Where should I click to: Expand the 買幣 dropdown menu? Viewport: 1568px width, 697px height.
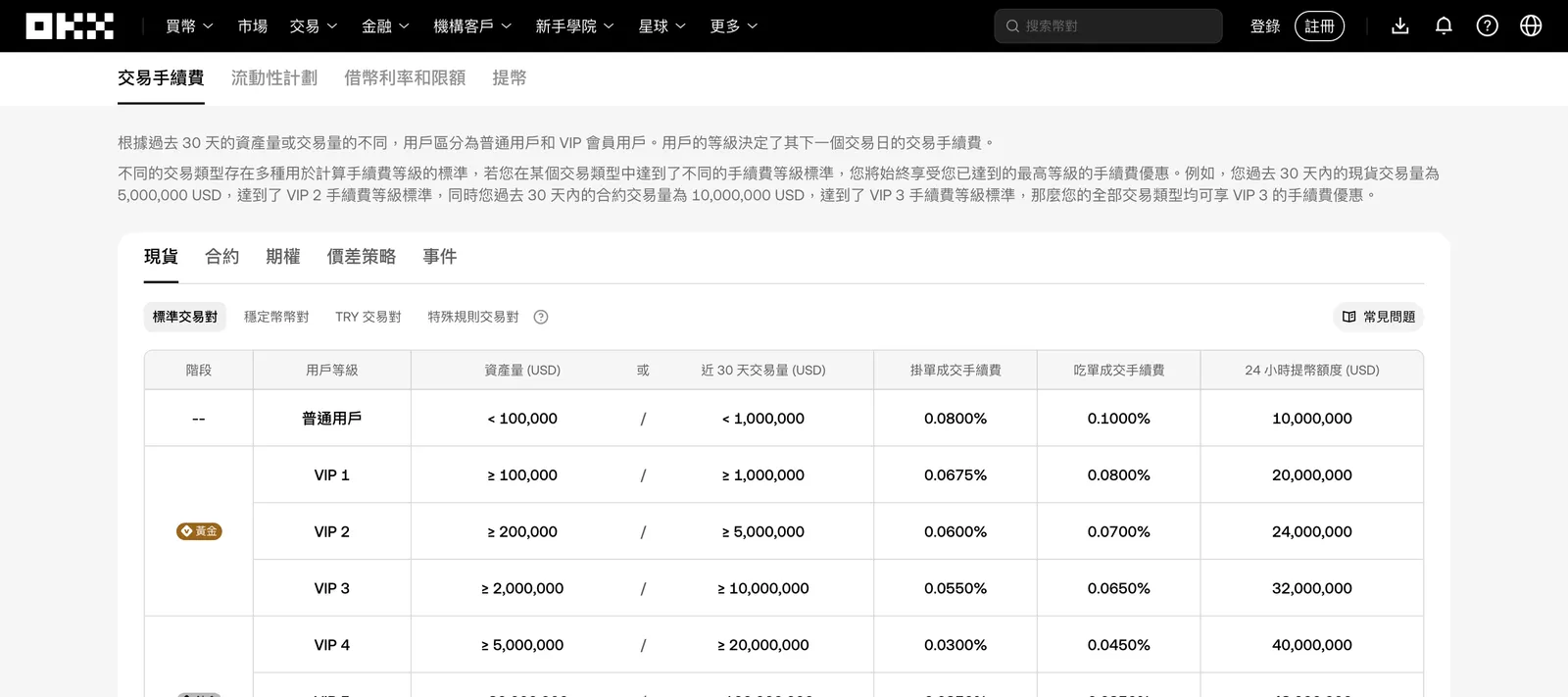click(x=189, y=26)
